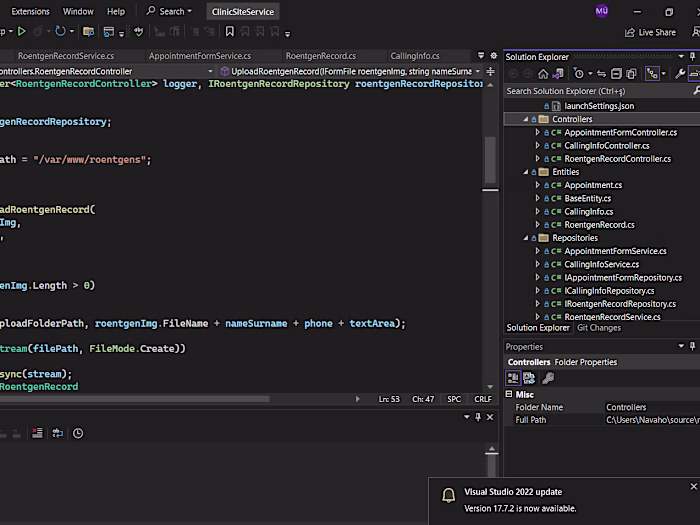Switch to the AppointmentFormService.cs tab
The height and width of the screenshot is (525, 700).
[200, 56]
